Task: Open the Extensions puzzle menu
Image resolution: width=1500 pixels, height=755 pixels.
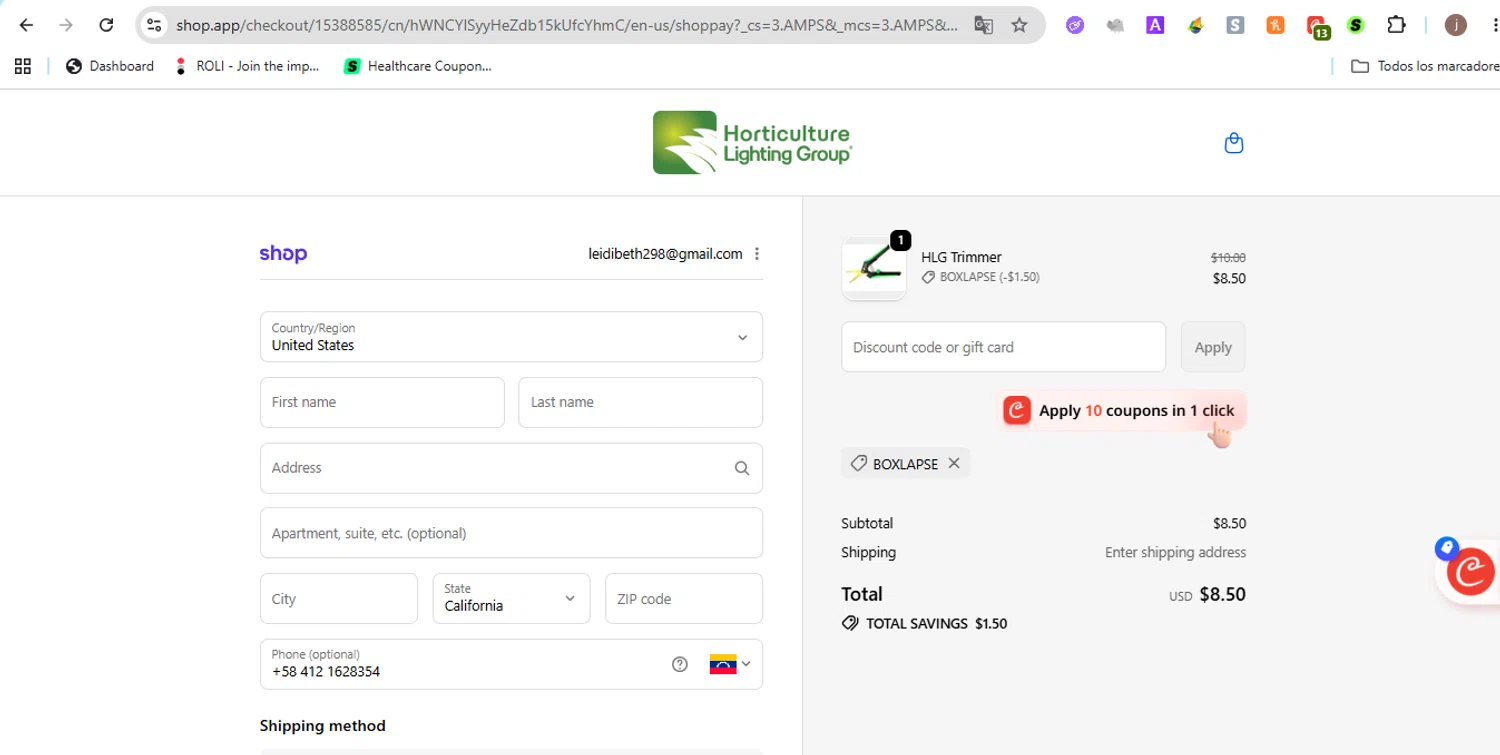Action: (1396, 25)
